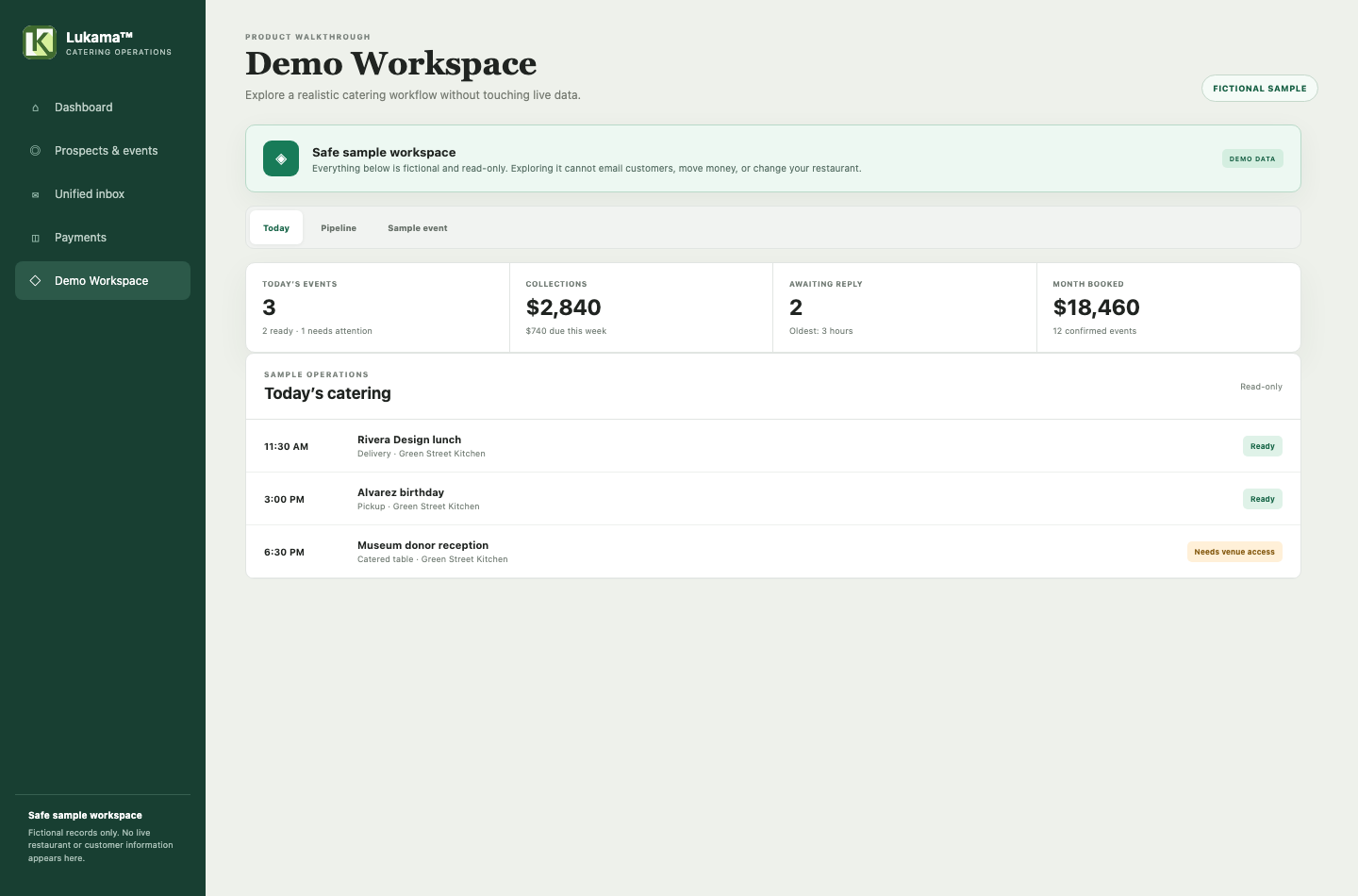Click the $18,460 month booked value

[1096, 307]
